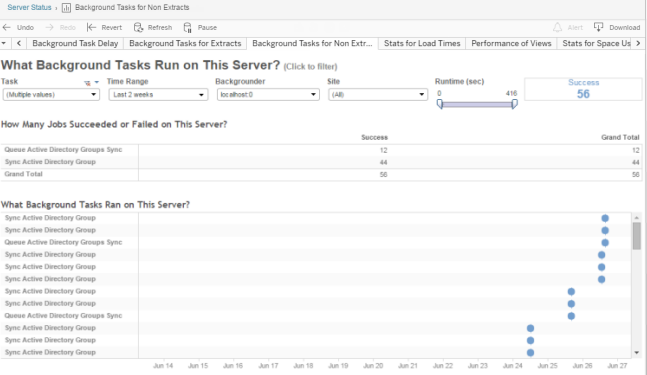This screenshot has height=375, width=647.
Task: Switch to Performance of Views tab
Action: tap(511, 43)
